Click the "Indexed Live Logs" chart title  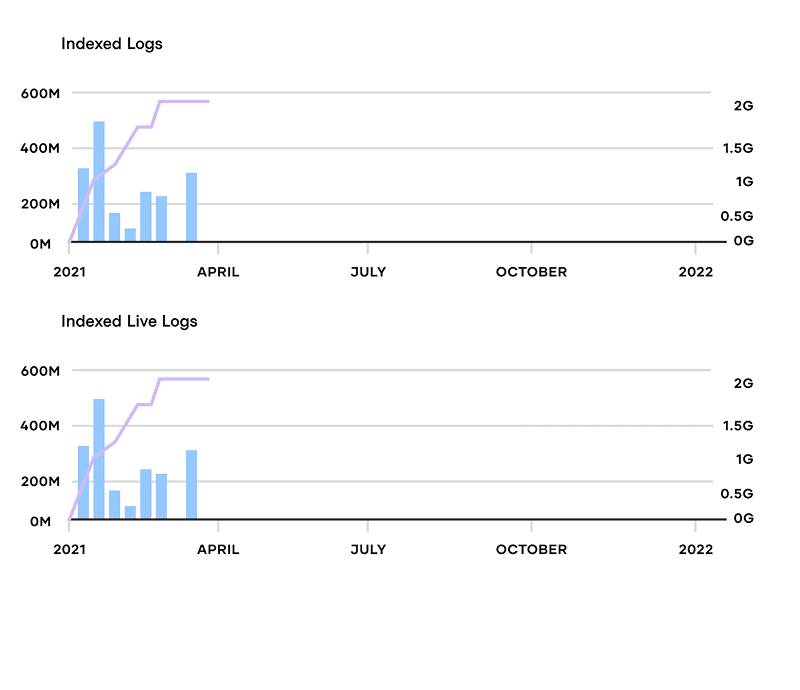(129, 321)
